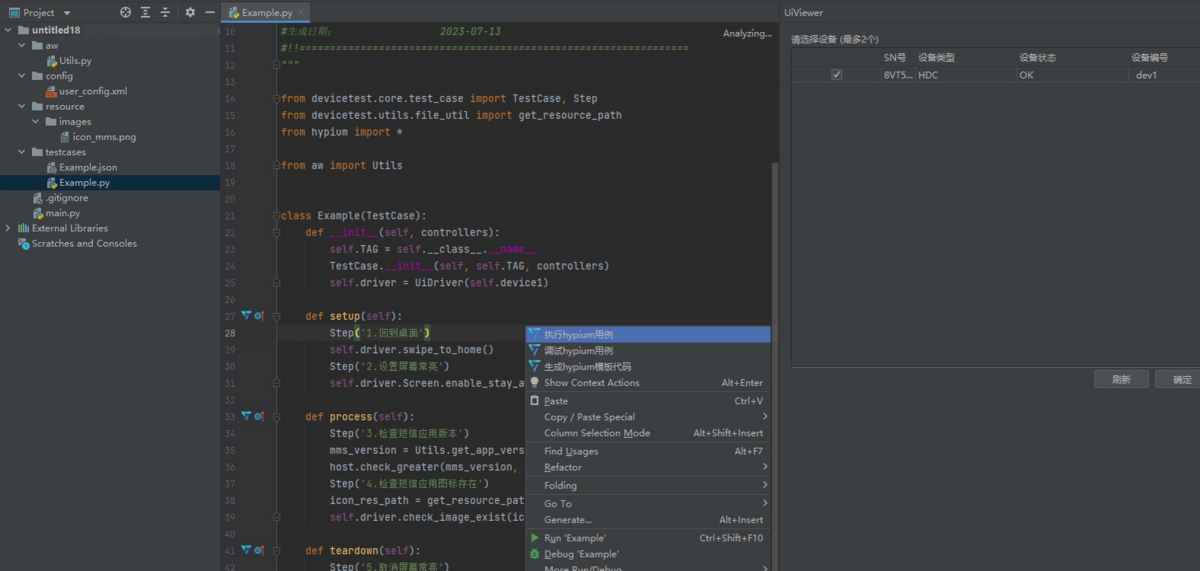The image size is (1200, 571).
Task: Close the Example.py editor tab
Action: 300,13
